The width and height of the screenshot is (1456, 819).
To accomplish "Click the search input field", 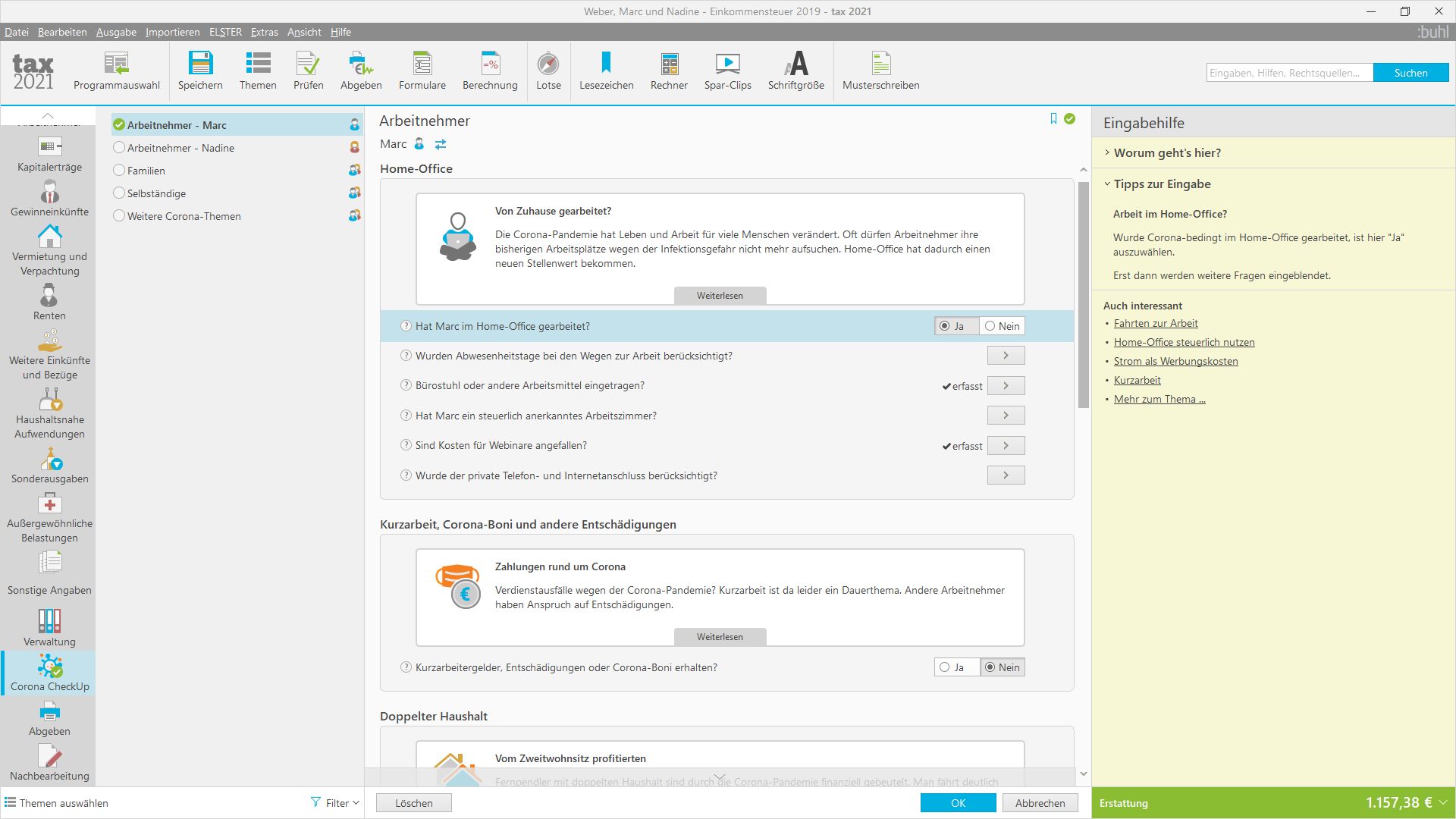I will (x=1289, y=73).
